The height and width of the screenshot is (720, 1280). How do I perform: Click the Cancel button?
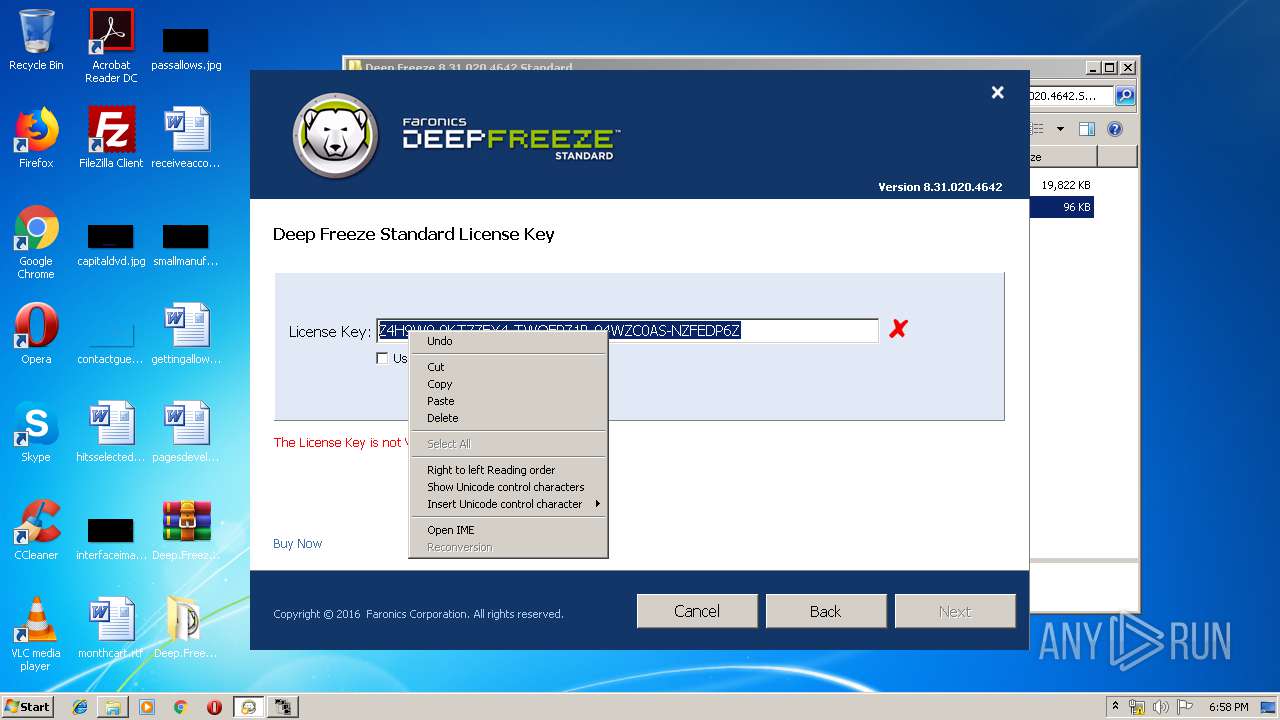pyautogui.click(x=697, y=611)
